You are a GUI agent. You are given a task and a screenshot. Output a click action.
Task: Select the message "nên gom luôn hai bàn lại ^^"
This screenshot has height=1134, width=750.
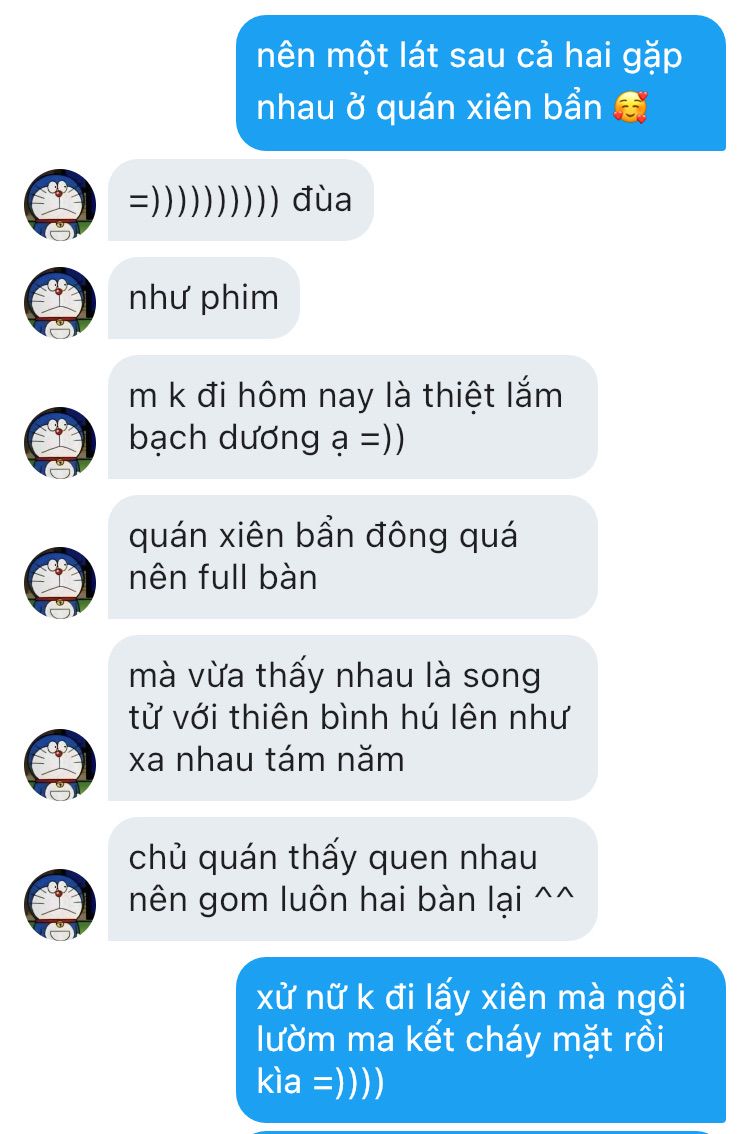[x=353, y=879]
